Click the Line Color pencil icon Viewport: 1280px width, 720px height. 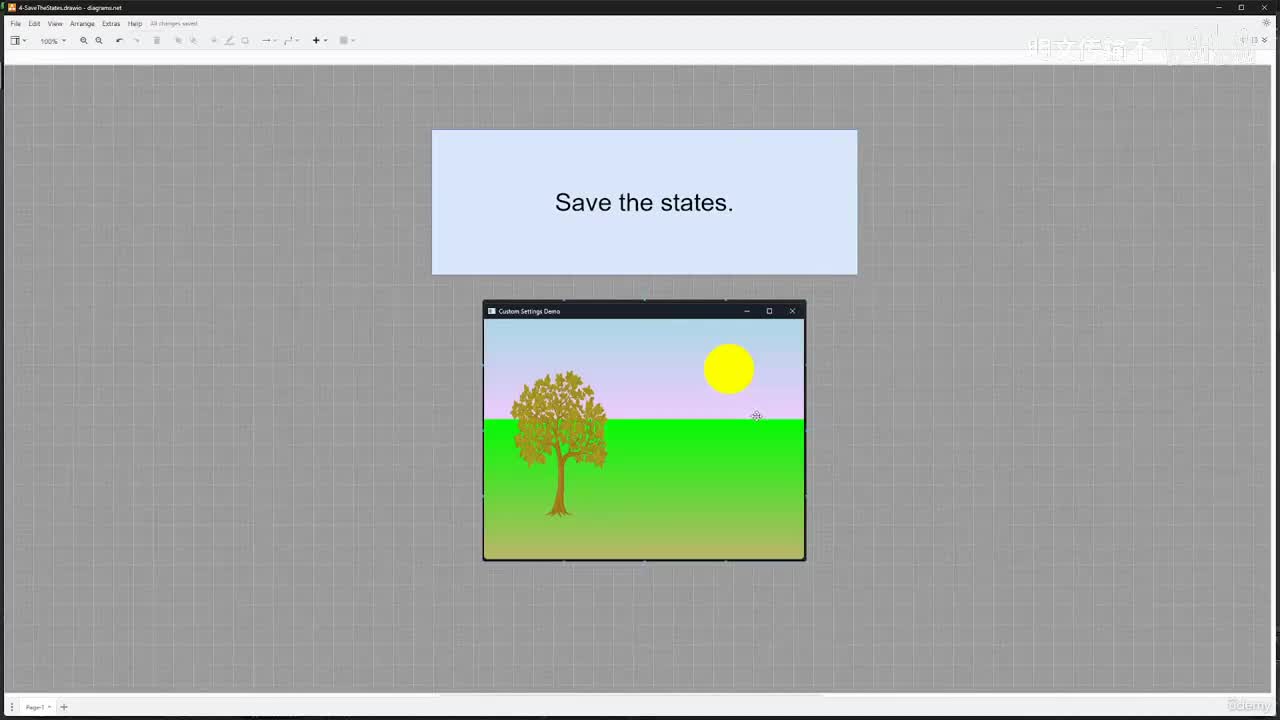pyautogui.click(x=229, y=41)
